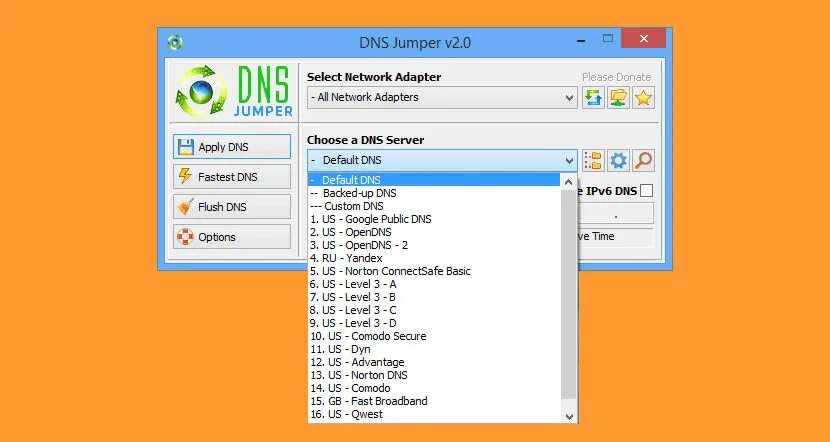This screenshot has width=830, height=442.
Task: Click Flush DNS button
Action: (x=232, y=206)
